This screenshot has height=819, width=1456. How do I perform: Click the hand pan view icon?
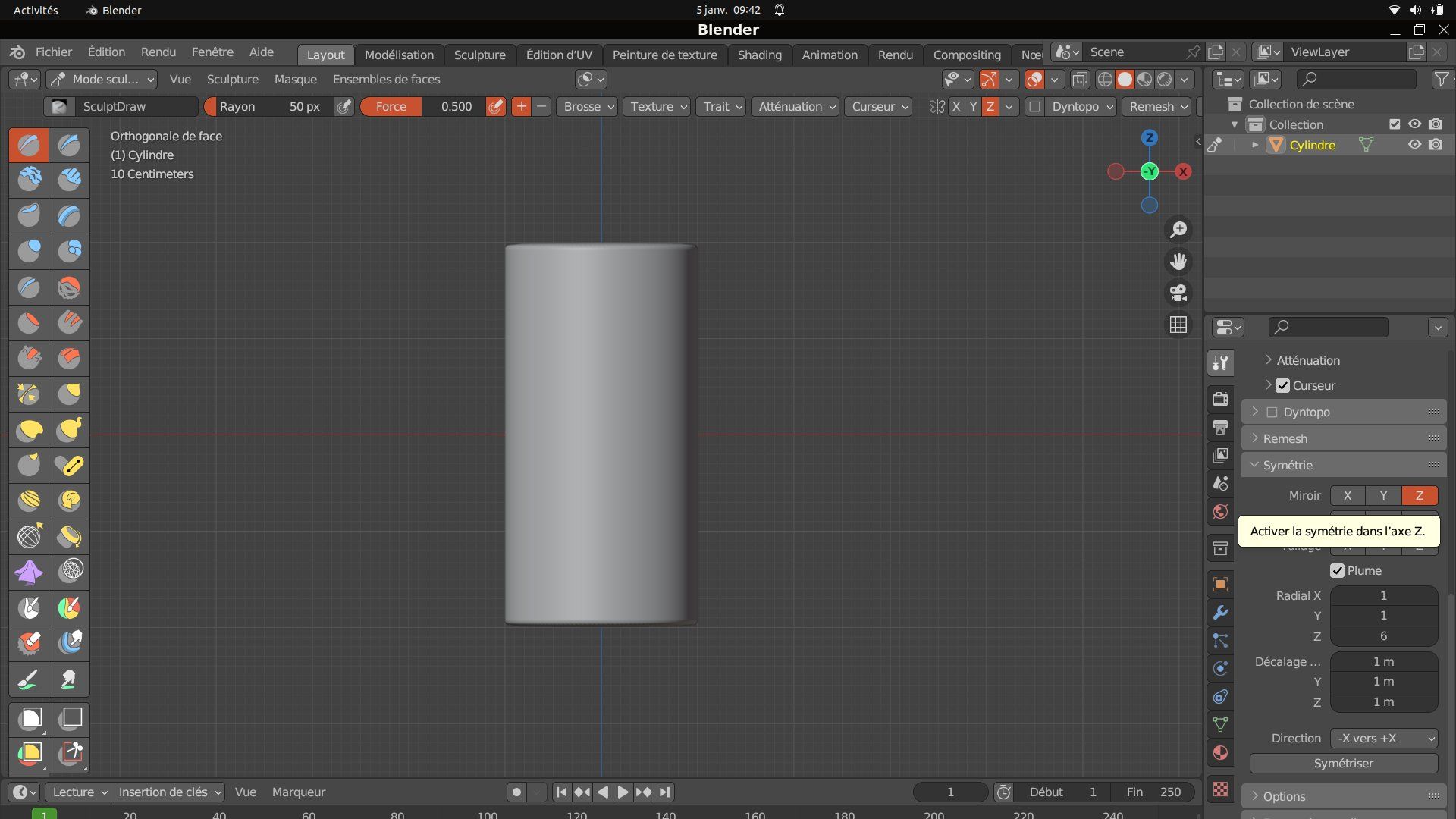[1178, 262]
